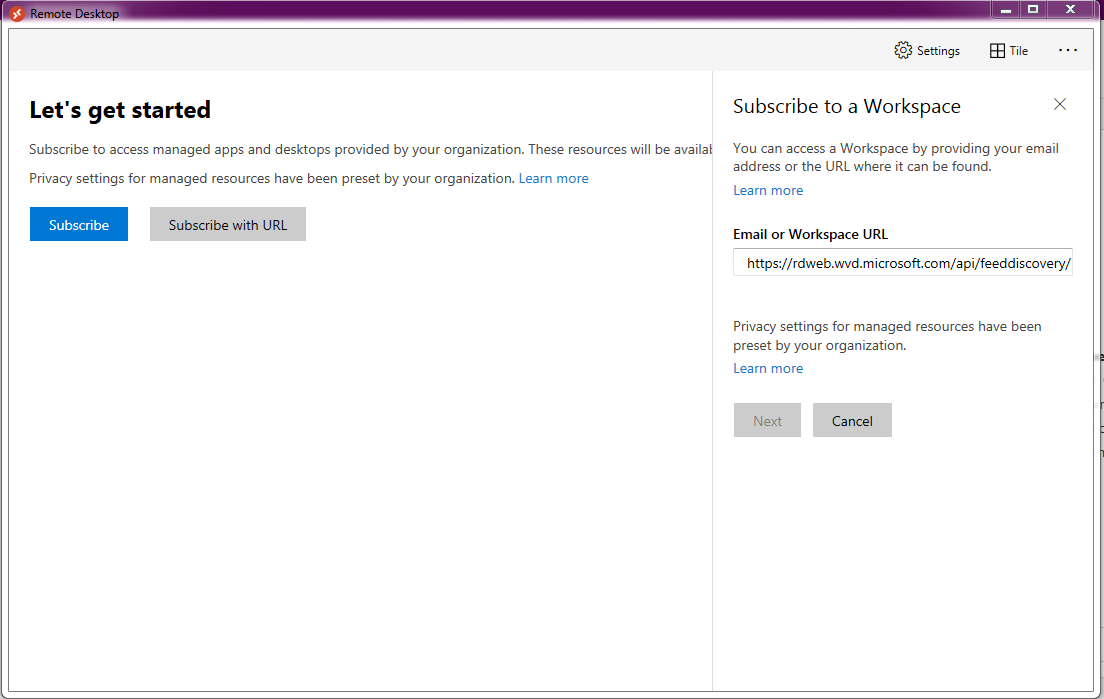
Task: Select the grid icon beside the Tile label
Action: [x=995, y=49]
